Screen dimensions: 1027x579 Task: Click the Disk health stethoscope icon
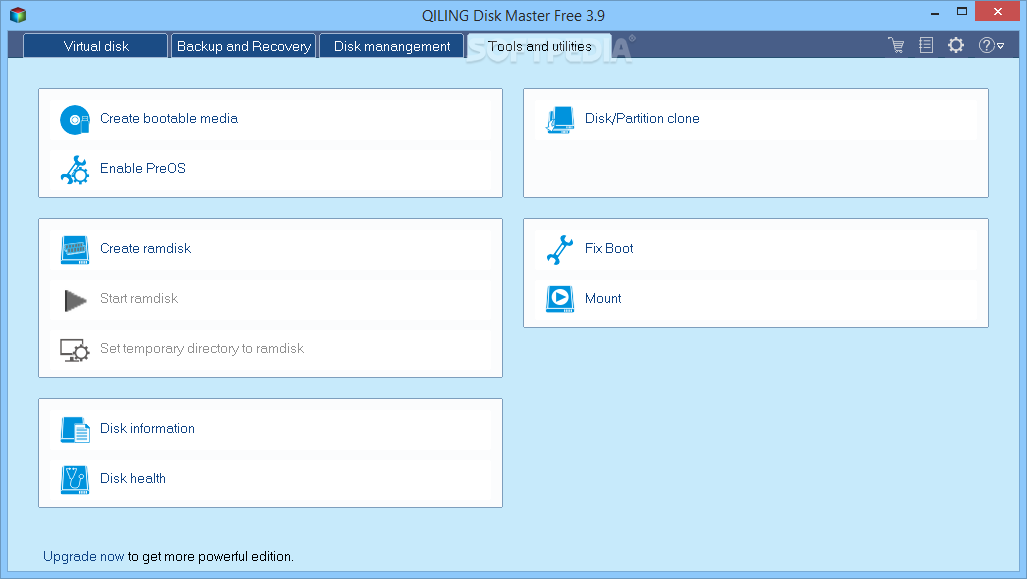pyautogui.click(x=75, y=479)
